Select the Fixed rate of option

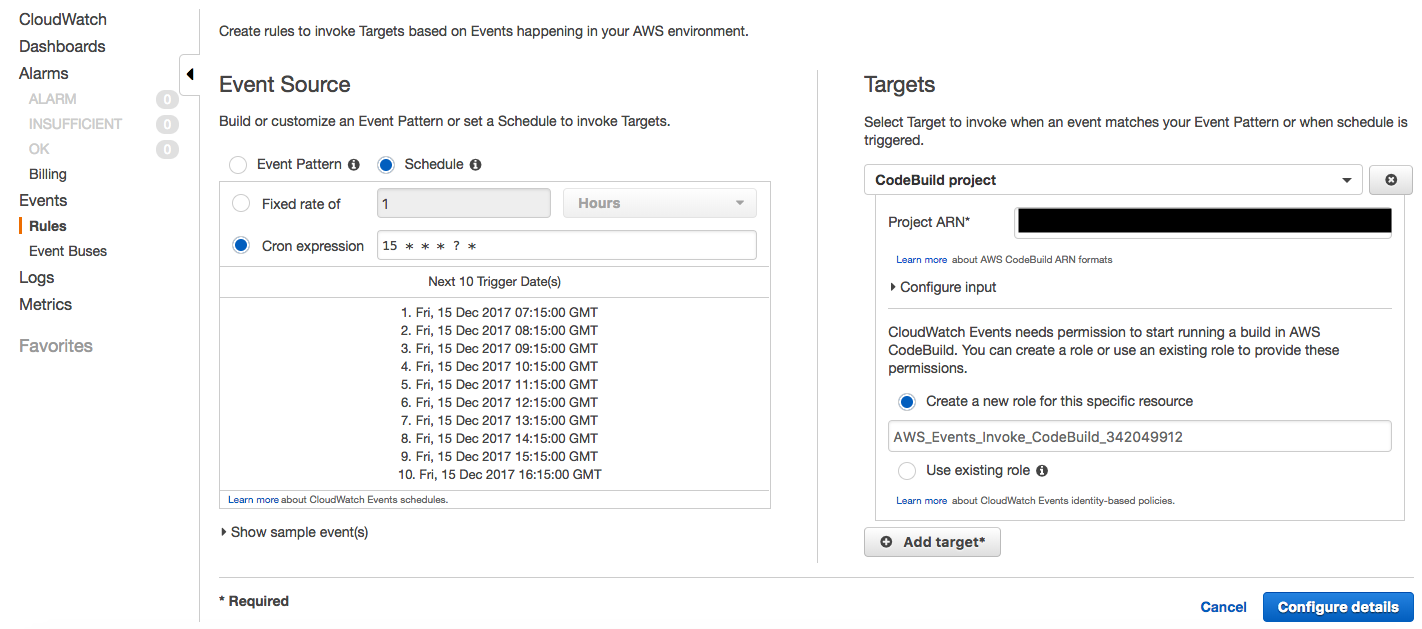(239, 203)
